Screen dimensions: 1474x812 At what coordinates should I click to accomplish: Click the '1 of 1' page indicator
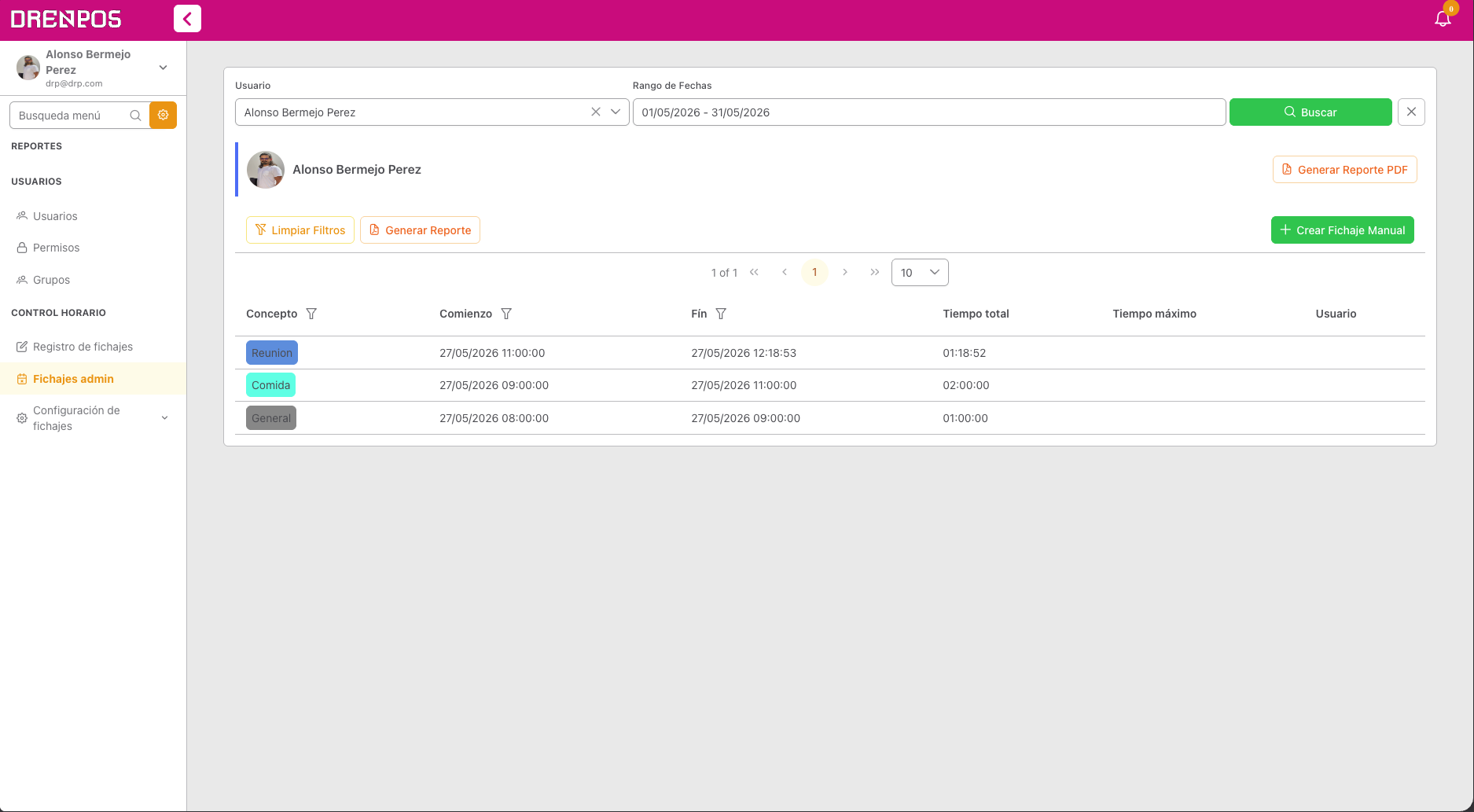coord(724,273)
